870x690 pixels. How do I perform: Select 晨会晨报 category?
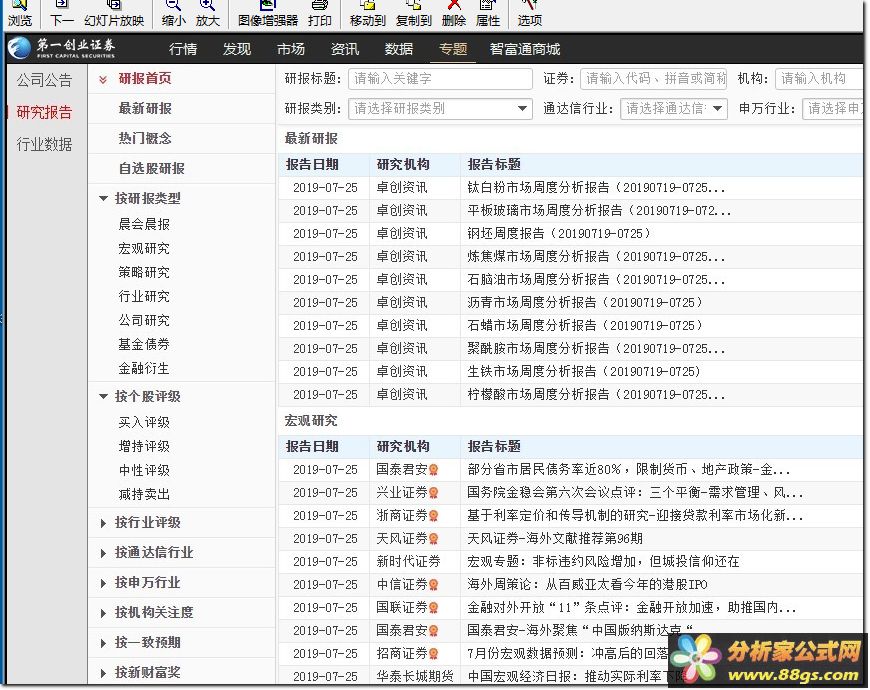pos(144,224)
